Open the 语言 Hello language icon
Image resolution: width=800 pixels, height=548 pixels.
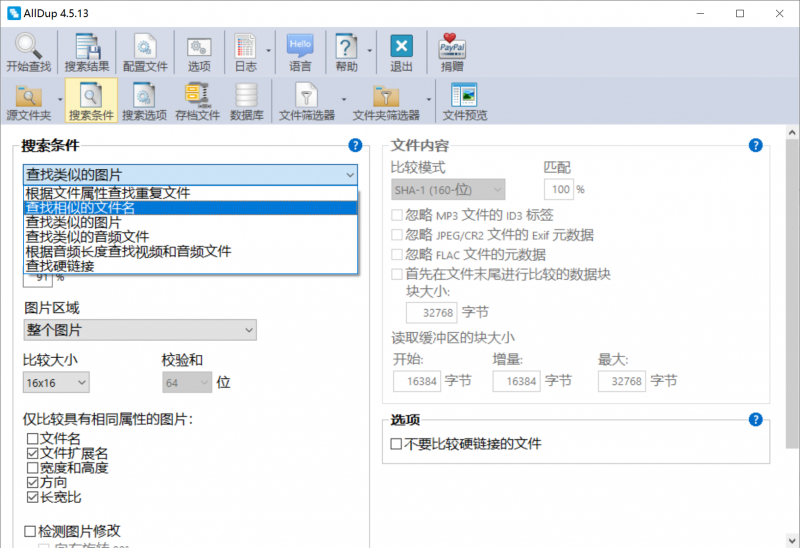click(x=299, y=46)
